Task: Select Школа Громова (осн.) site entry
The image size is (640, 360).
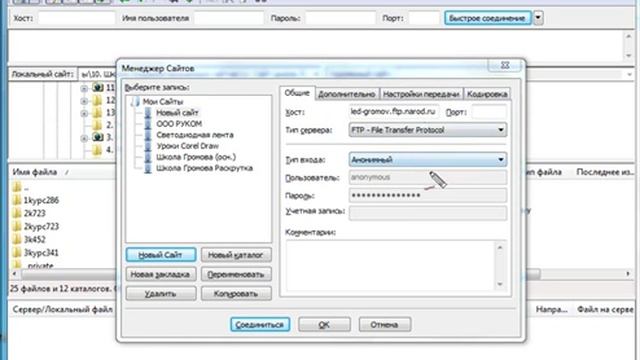Action: click(196, 157)
